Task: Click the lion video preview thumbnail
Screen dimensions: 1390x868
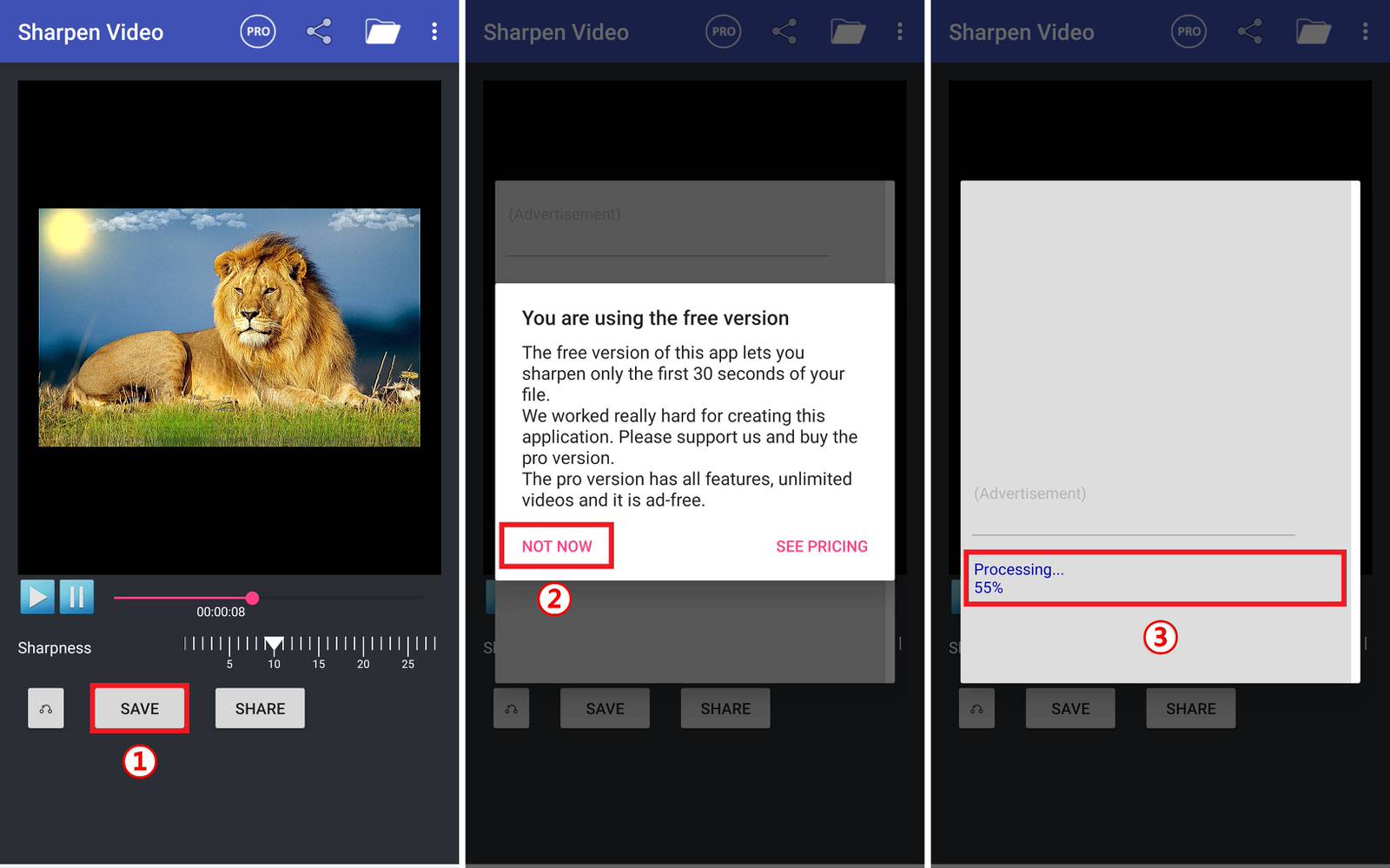Action: coord(229,328)
